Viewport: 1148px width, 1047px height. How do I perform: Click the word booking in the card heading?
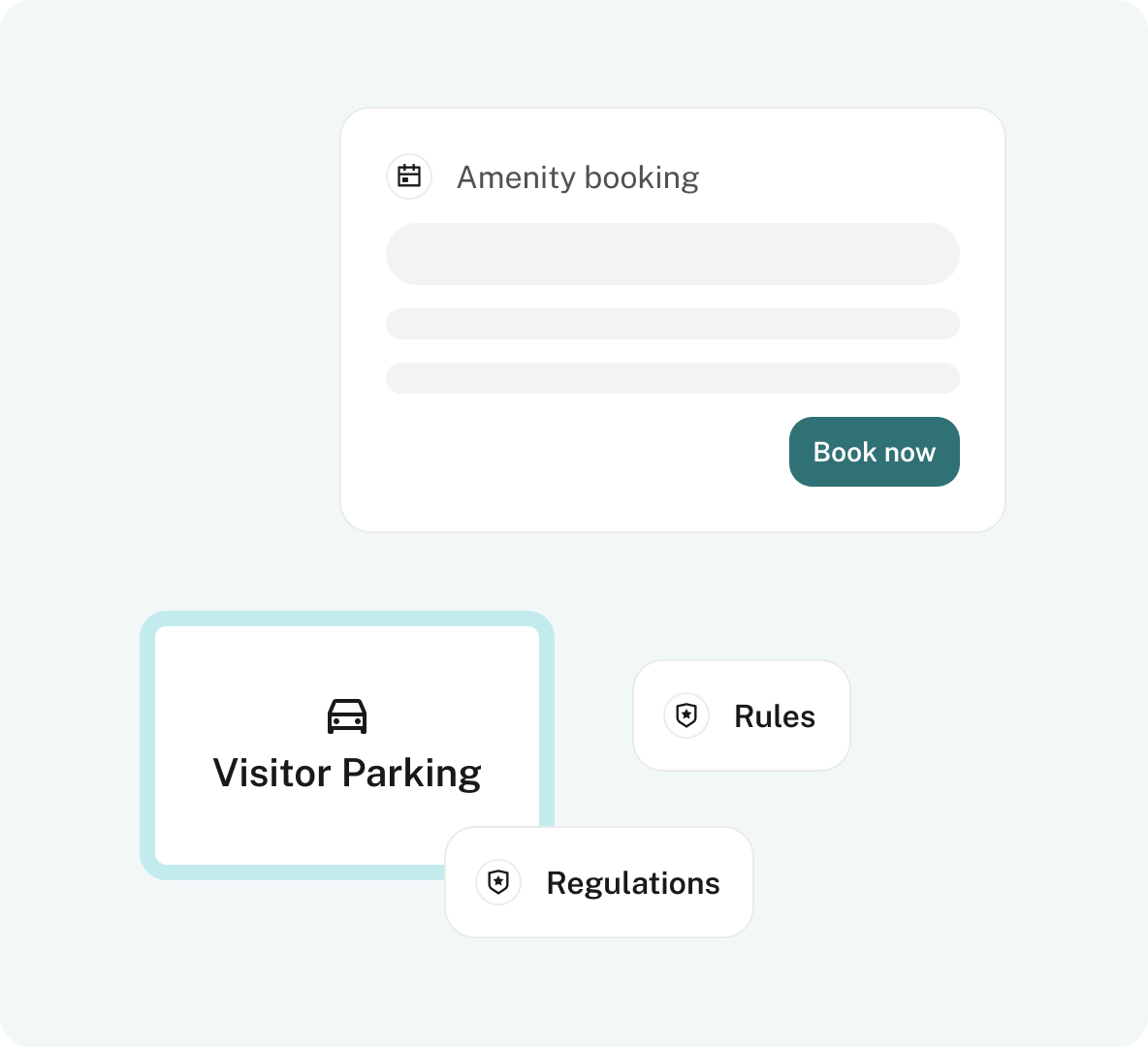pos(641,178)
